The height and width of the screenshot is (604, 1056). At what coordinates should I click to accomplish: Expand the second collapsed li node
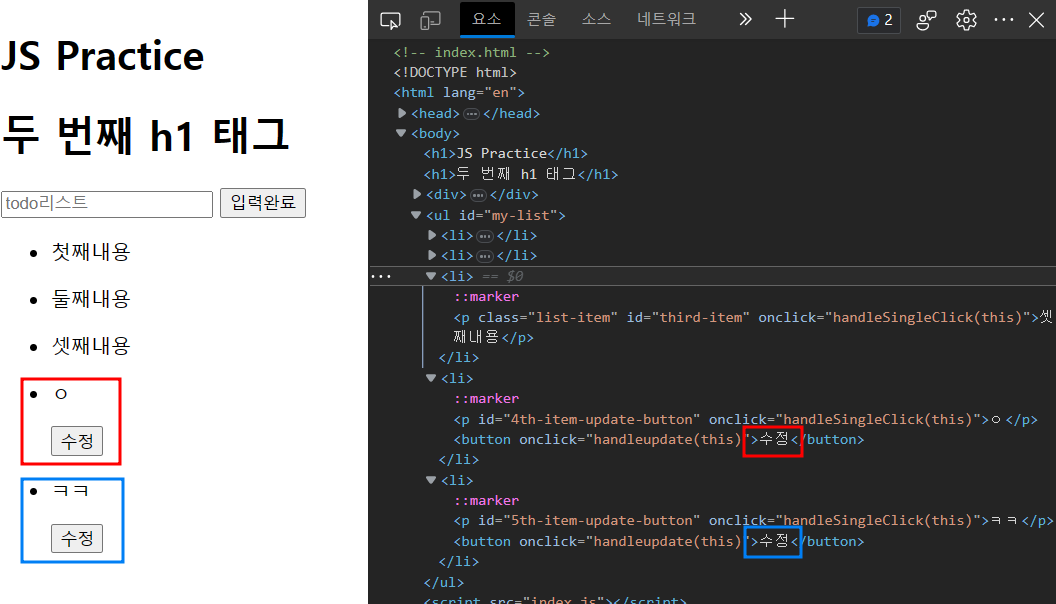[x=432, y=256]
